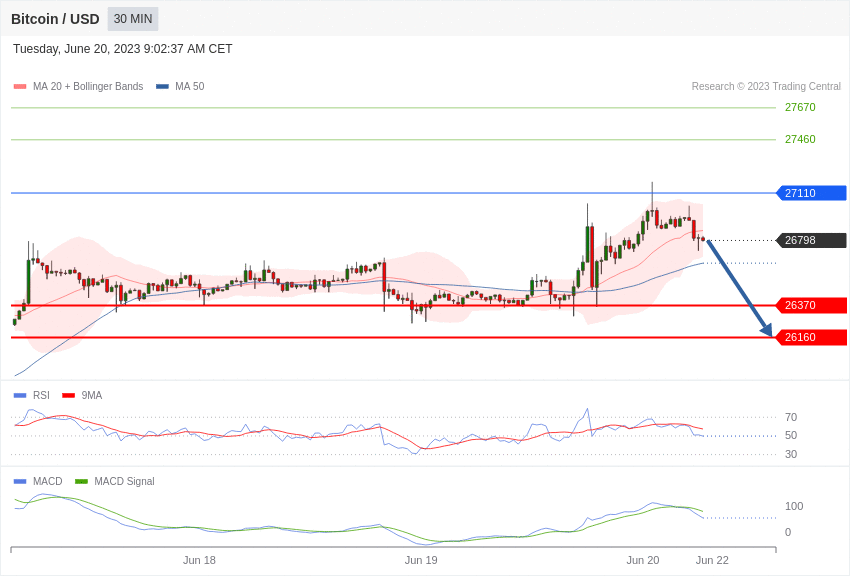
Task: Click the MACD 0 axis value
Action: point(788,532)
